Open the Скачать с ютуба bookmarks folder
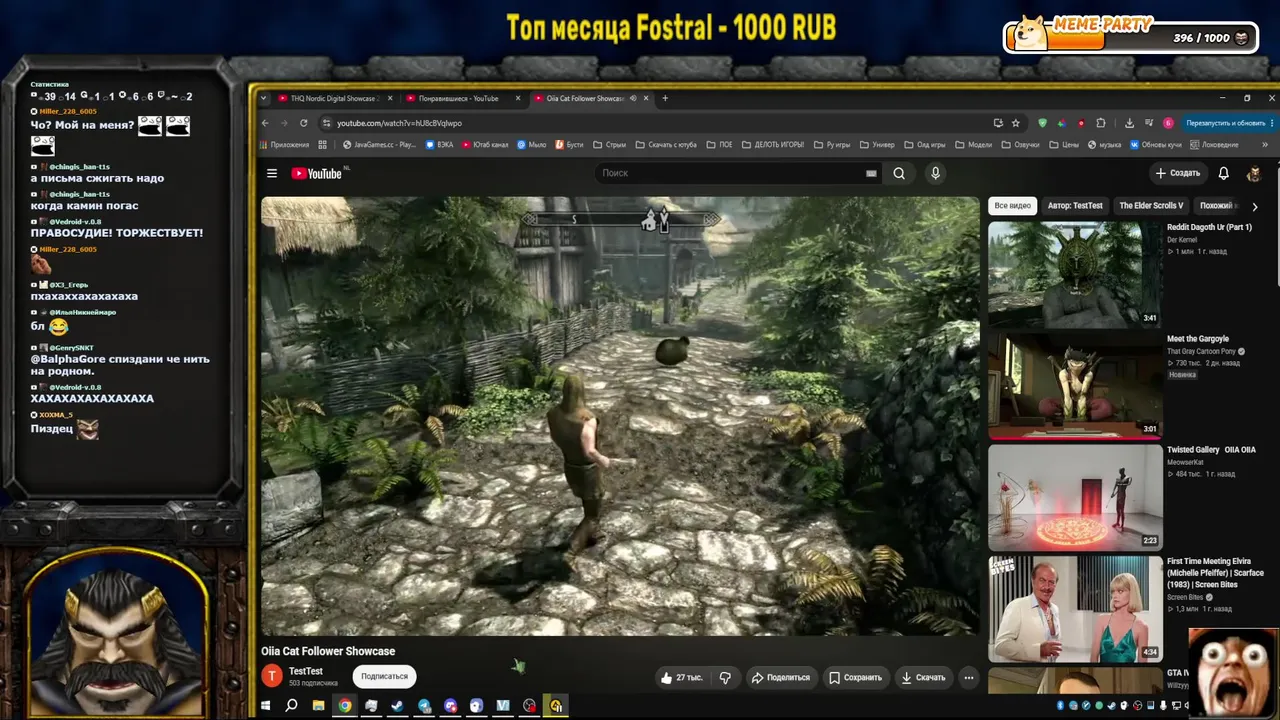Screen dimensions: 1280x720 (665, 145)
